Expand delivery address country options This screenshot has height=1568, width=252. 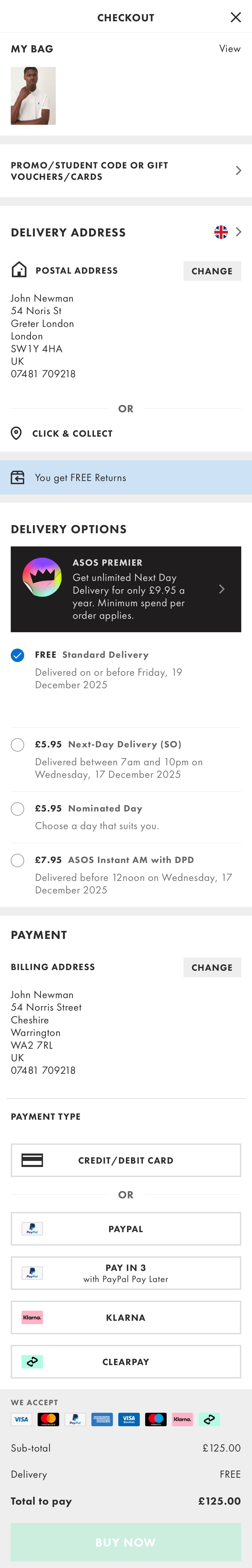(x=239, y=231)
